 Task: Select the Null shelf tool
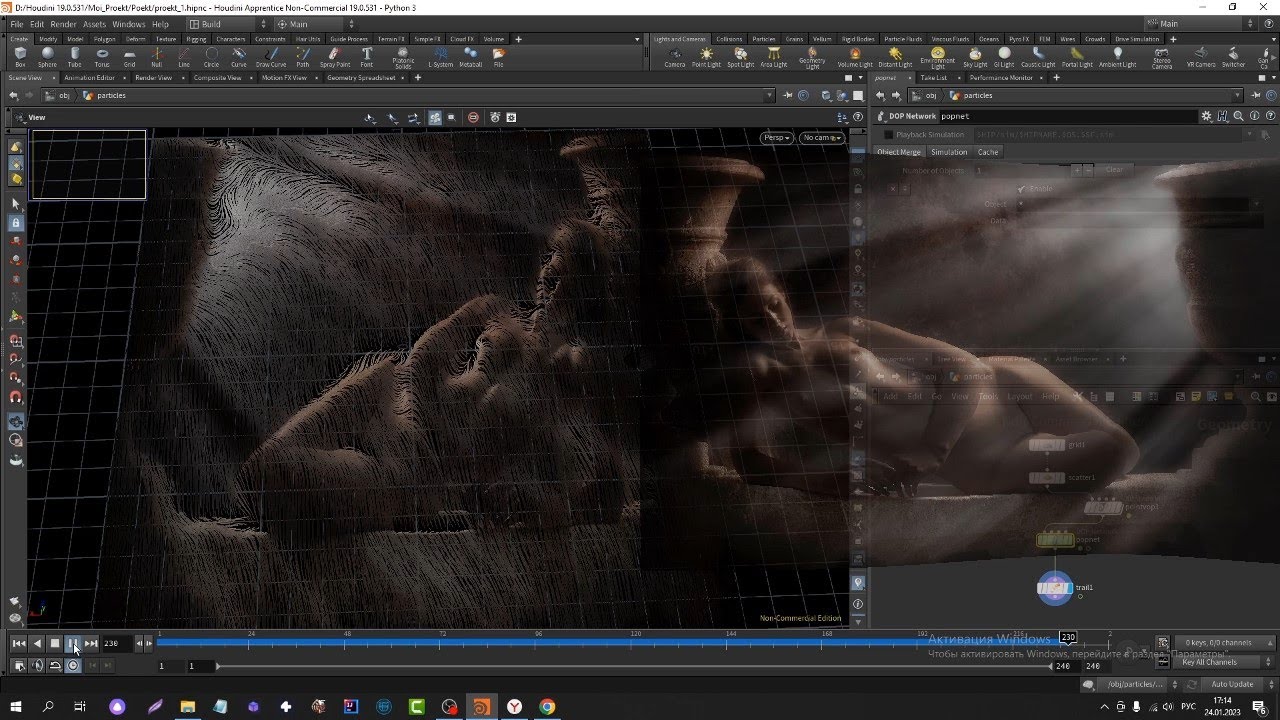(x=156, y=57)
